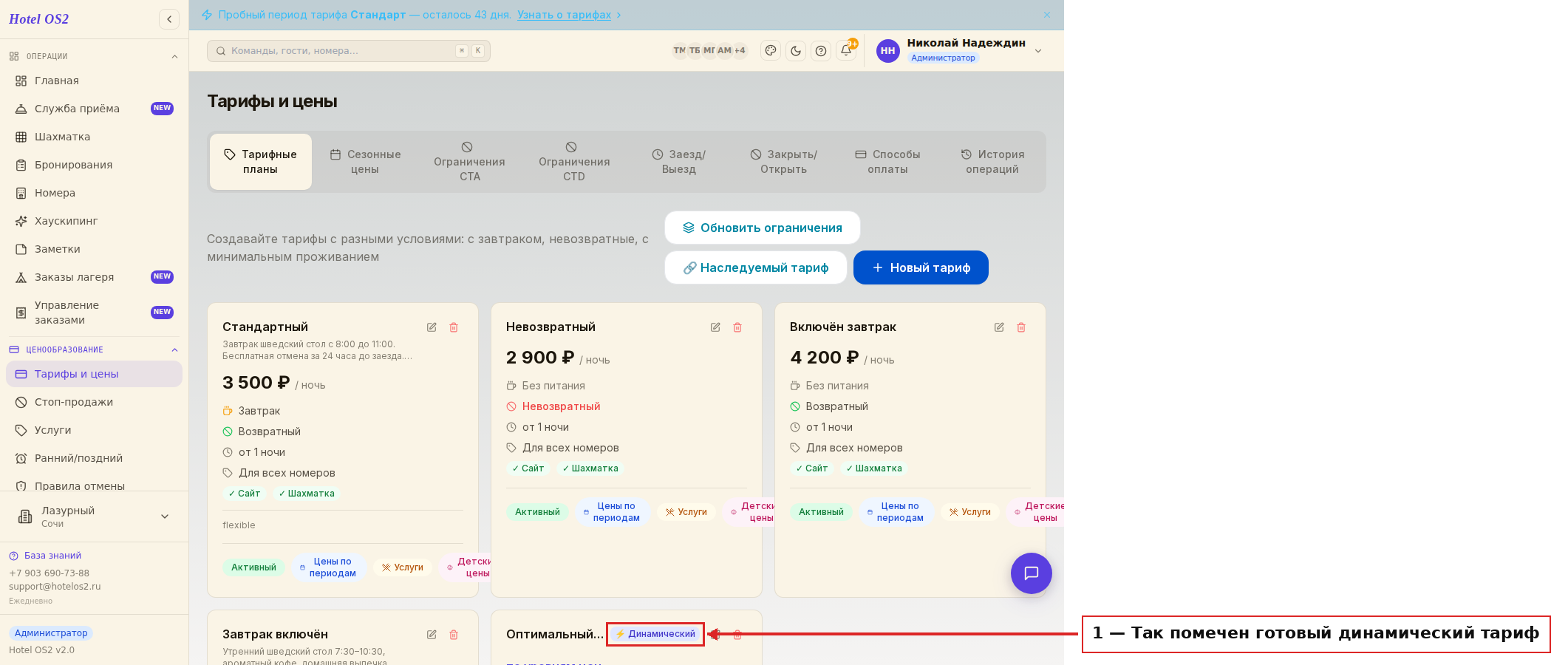Viewport: 1568px width, 665px height.
Task: Open the +4 online users avatar group
Action: pyautogui.click(x=740, y=50)
